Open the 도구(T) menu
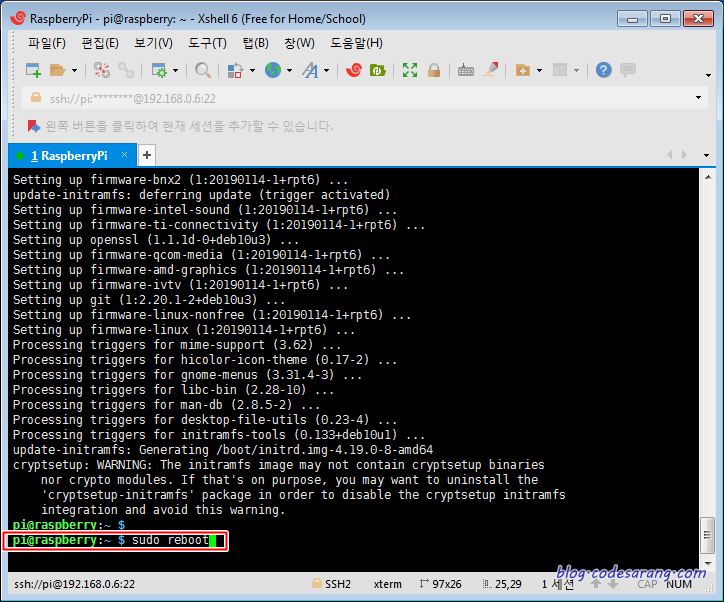 (207, 43)
